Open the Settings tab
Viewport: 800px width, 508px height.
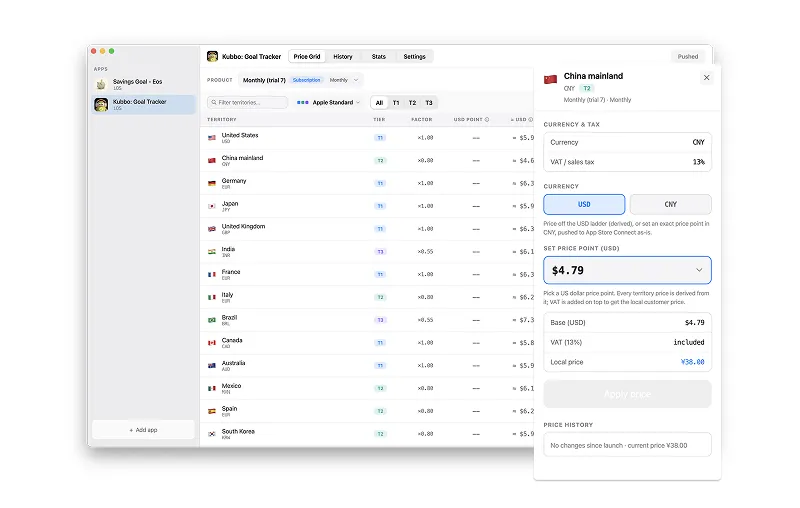[414, 57]
